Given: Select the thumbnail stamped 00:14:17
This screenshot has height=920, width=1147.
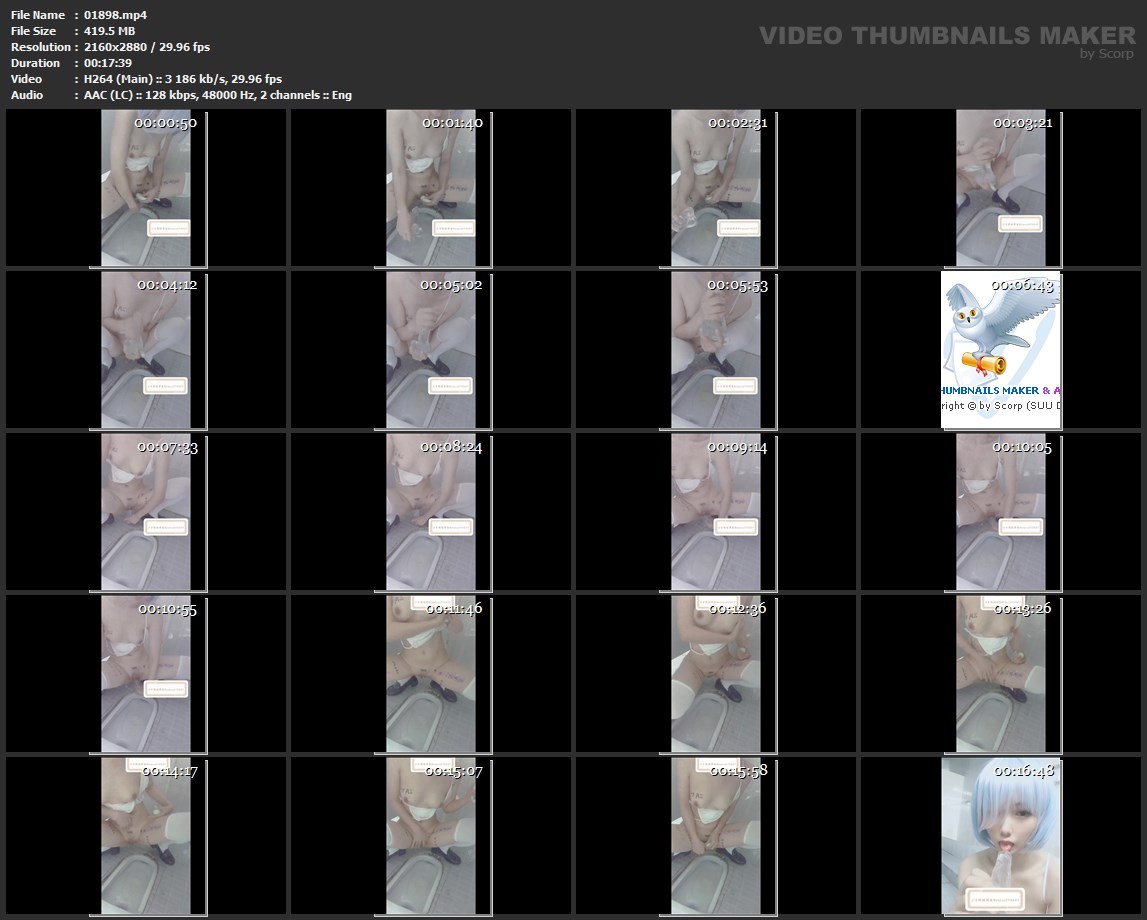Looking at the screenshot, I should coord(146,836).
